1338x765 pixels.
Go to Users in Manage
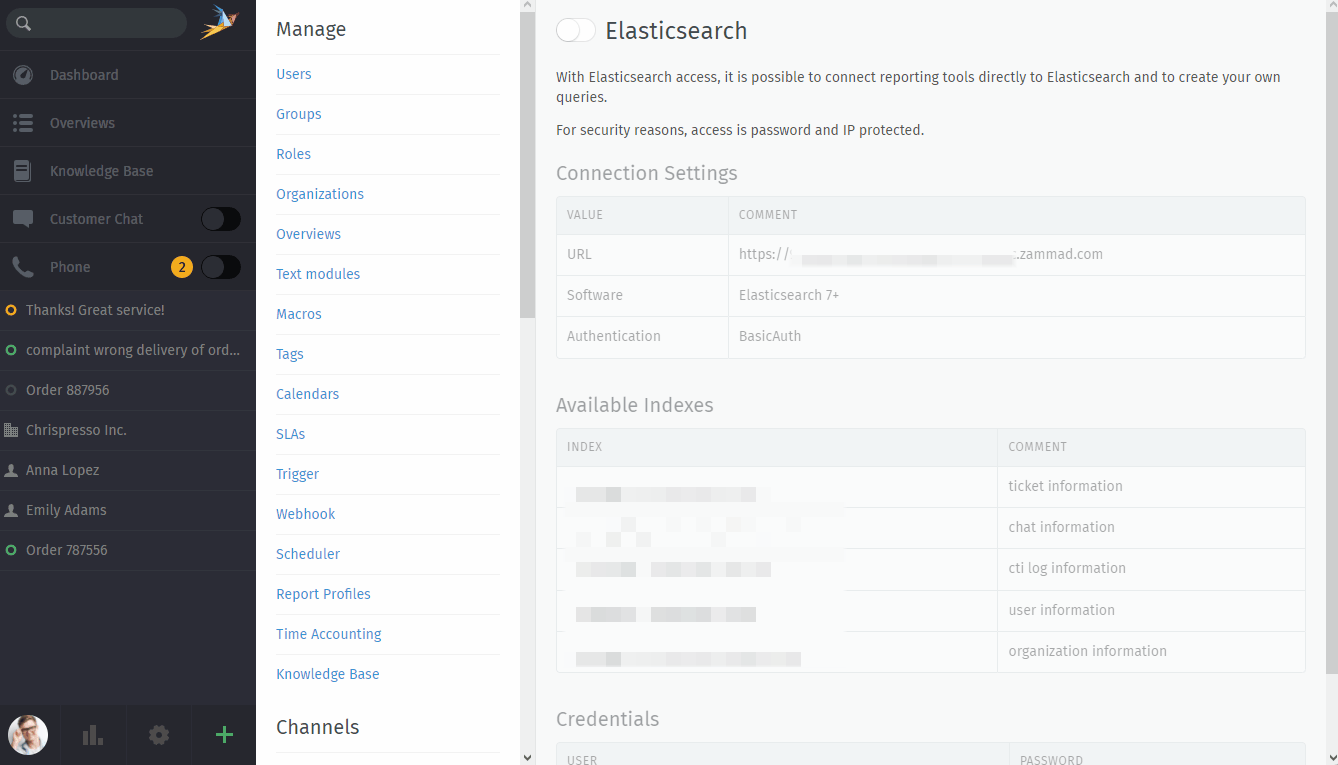coord(294,74)
